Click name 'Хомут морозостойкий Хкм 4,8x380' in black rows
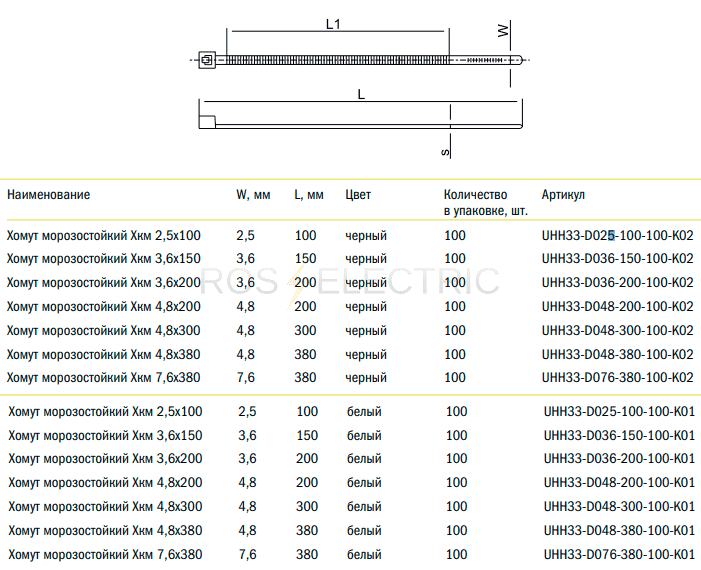 104,355
